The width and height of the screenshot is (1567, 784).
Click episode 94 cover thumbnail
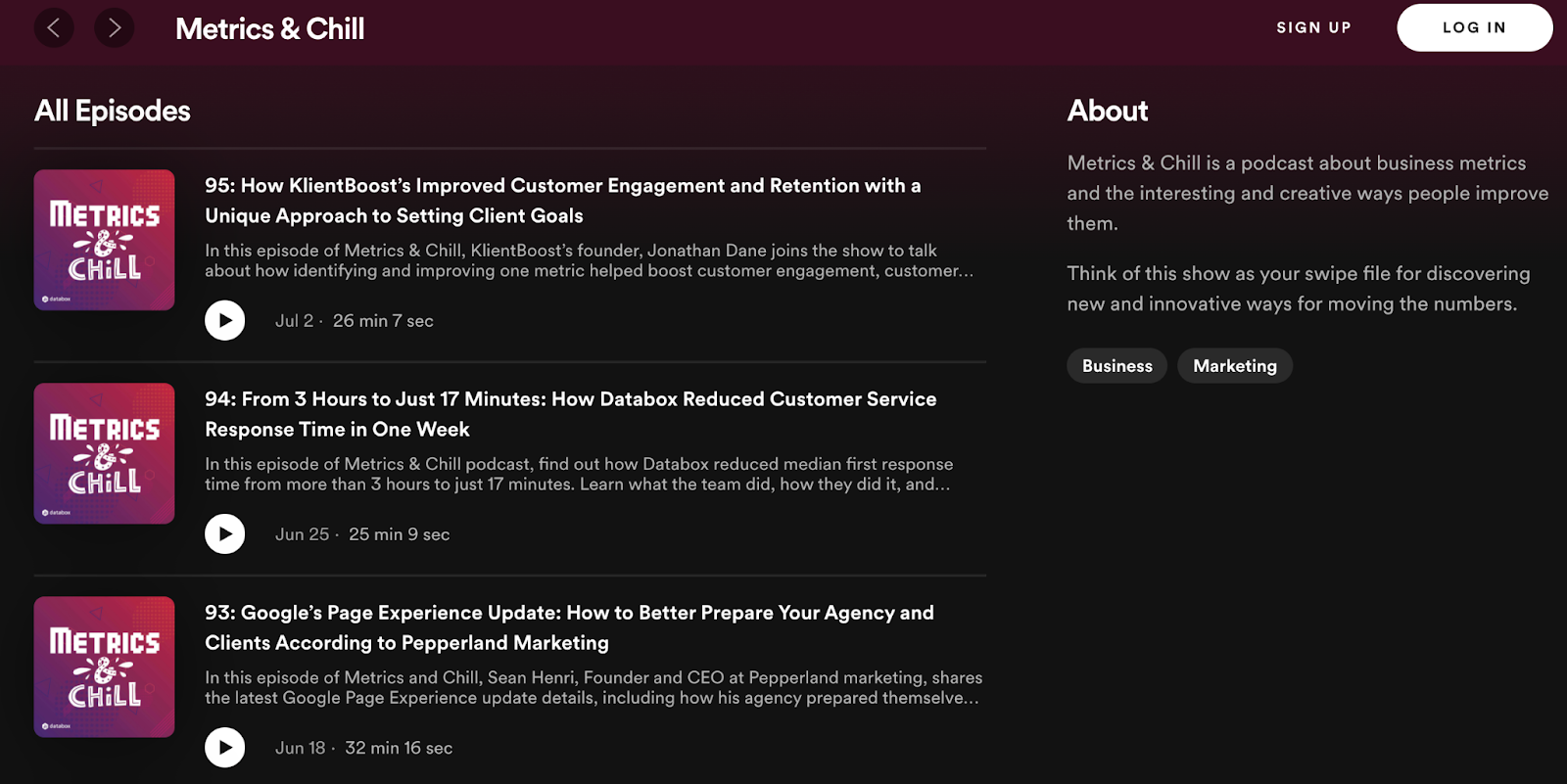pos(105,453)
